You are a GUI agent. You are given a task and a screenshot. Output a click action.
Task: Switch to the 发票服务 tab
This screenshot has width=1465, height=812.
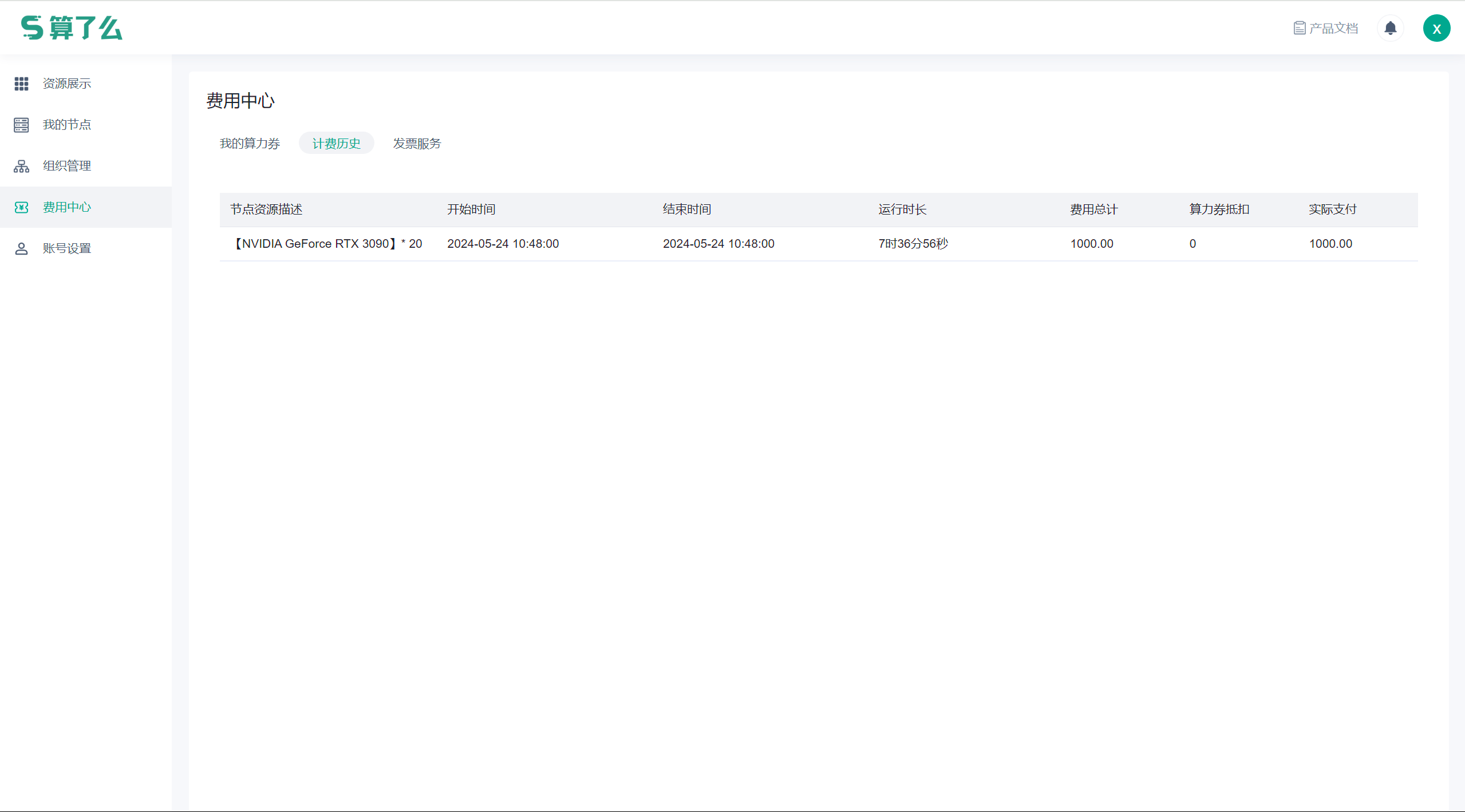tap(417, 143)
